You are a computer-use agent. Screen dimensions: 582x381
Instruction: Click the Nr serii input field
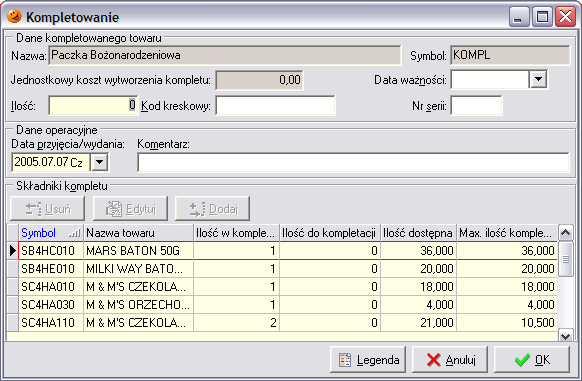point(476,105)
